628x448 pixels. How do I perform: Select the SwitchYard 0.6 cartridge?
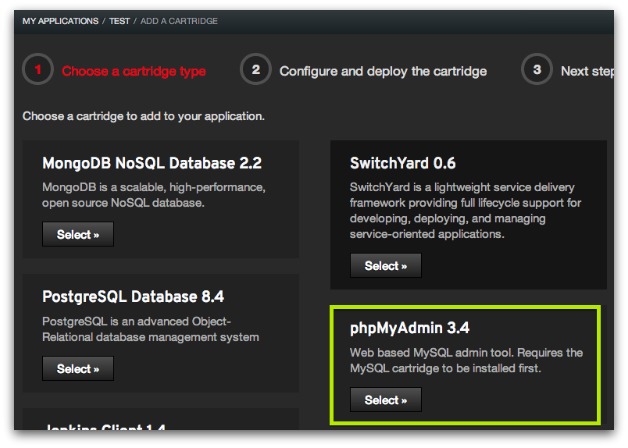pos(386,265)
